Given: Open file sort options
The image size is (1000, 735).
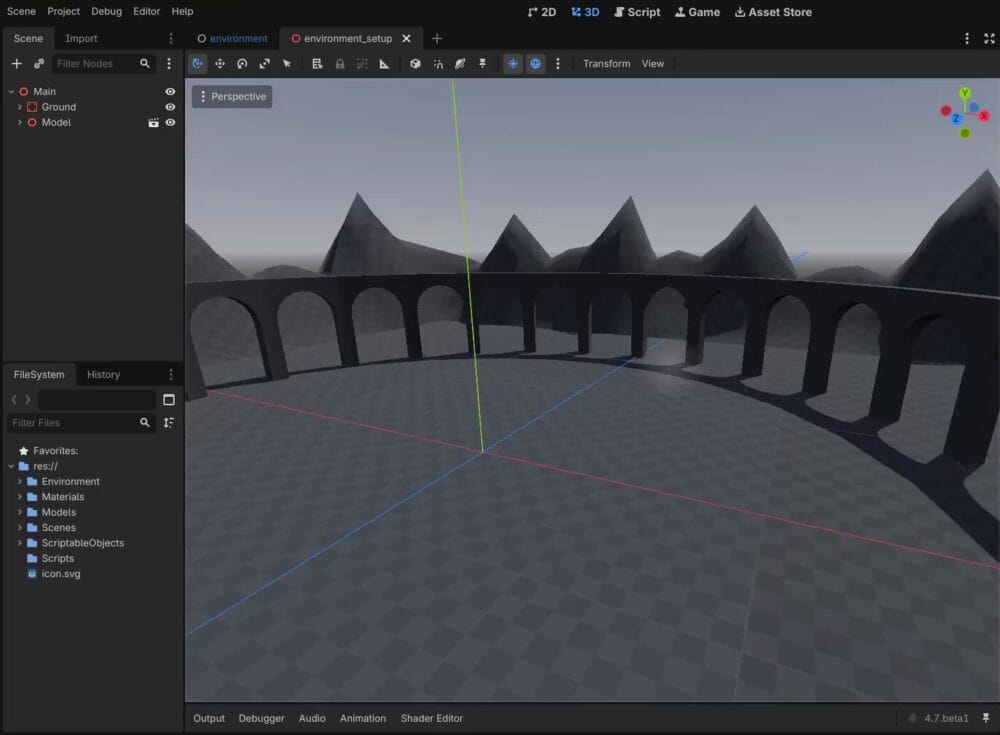Looking at the screenshot, I should pyautogui.click(x=169, y=423).
